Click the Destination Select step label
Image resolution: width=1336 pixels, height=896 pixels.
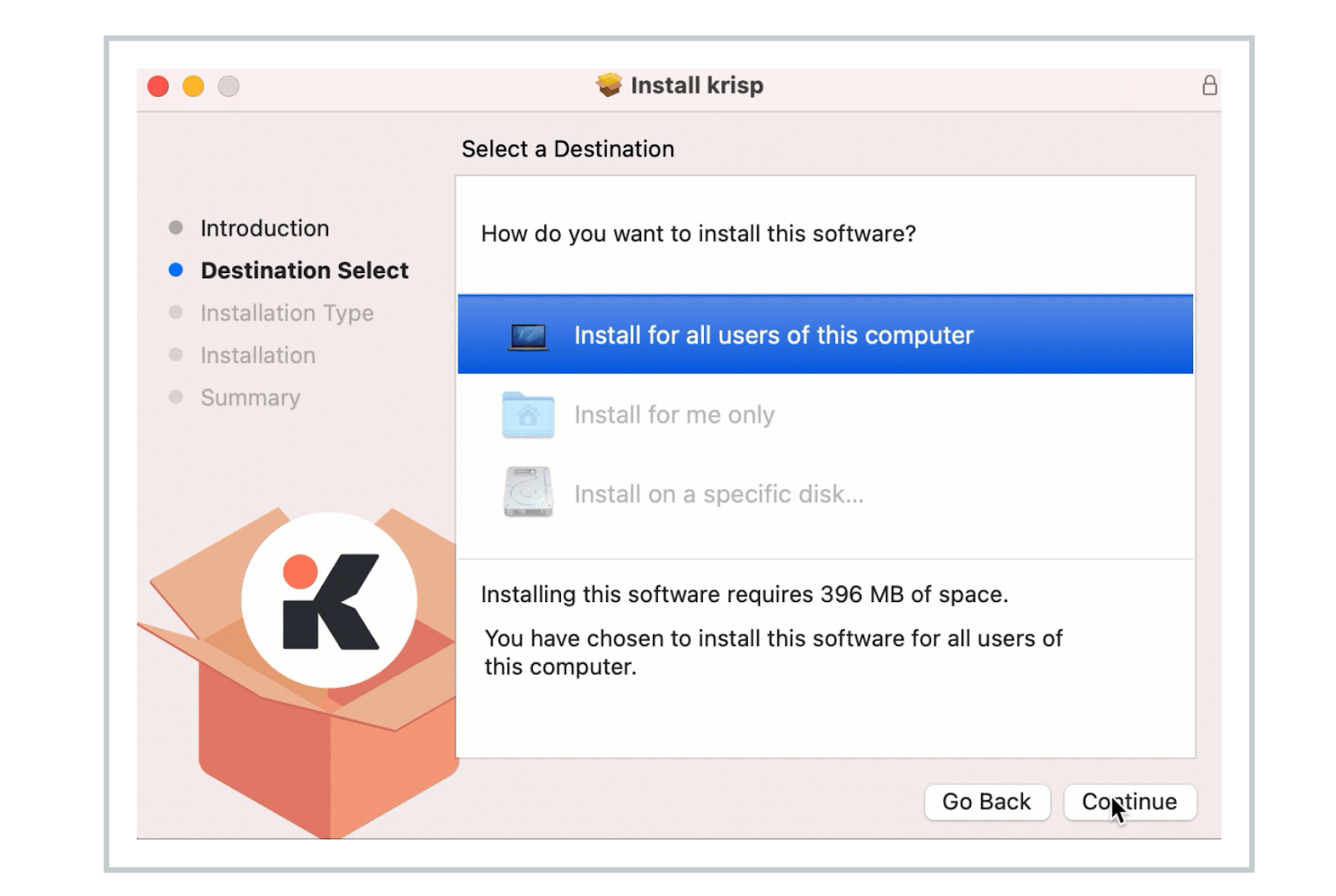[304, 270]
